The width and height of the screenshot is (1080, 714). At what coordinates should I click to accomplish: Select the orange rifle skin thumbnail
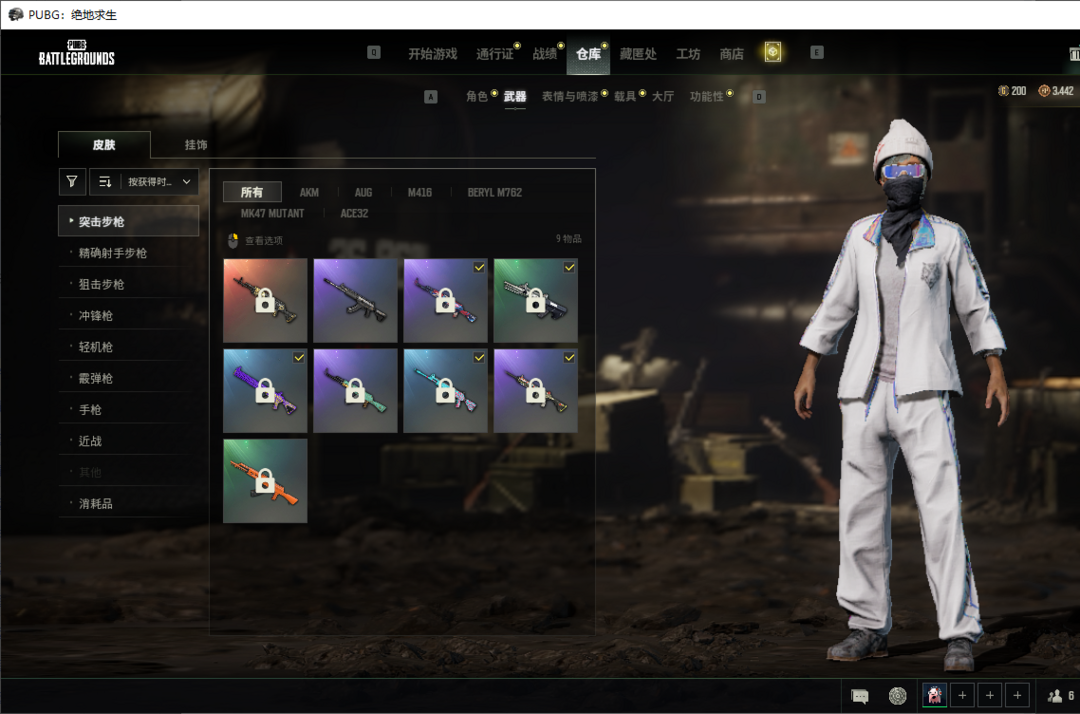265,481
